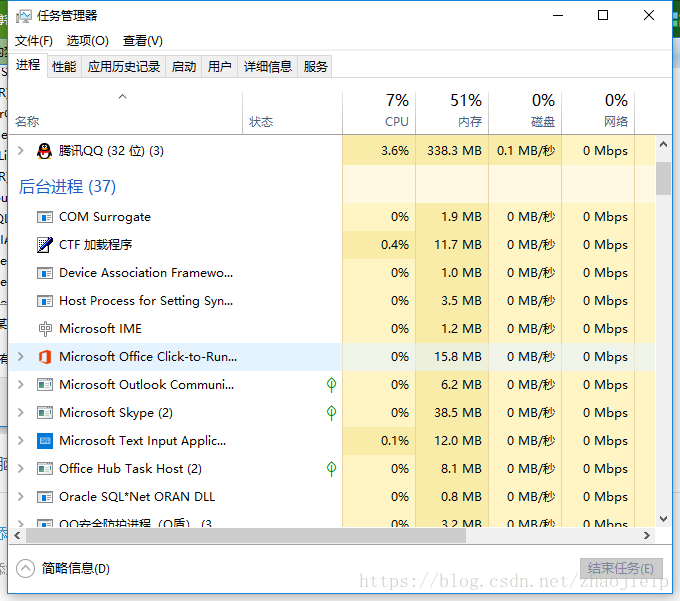
Task: Switch to the 应用历史记录 tab
Action: pyautogui.click(x=124, y=67)
